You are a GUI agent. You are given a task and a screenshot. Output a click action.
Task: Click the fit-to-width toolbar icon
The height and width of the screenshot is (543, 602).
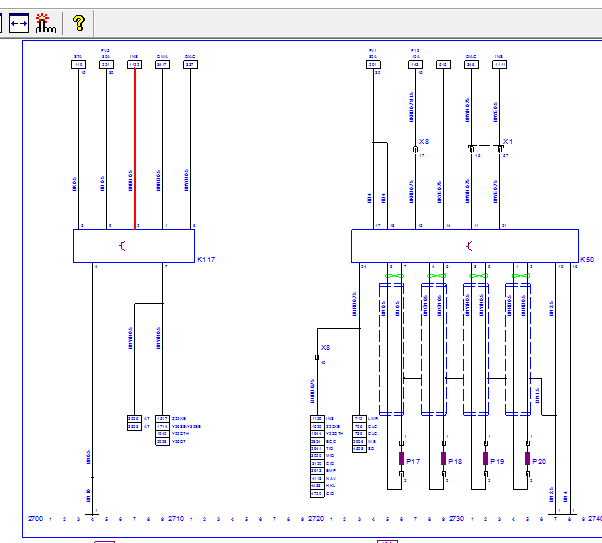(x=19, y=23)
